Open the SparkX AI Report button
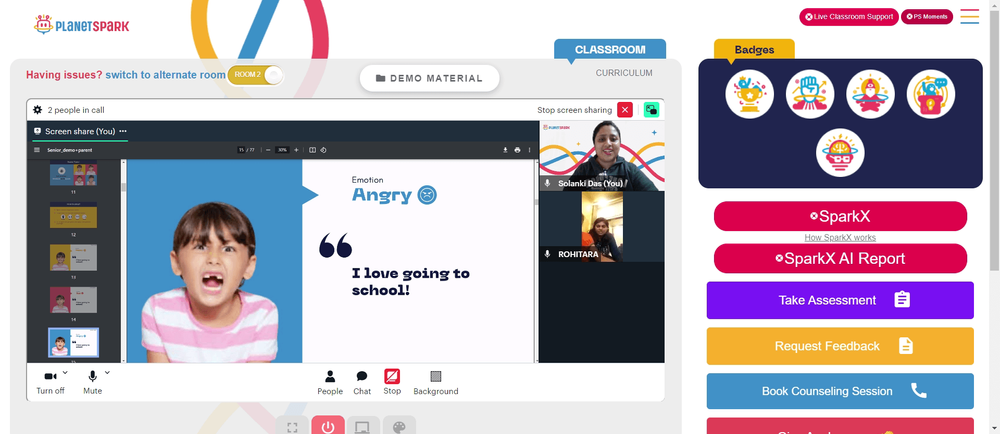Screen dimensions: 1000x434 [x=840, y=258]
